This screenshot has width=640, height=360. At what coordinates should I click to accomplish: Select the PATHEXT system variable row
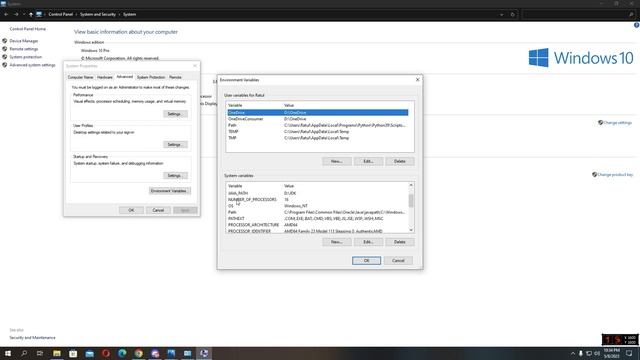pos(318,219)
